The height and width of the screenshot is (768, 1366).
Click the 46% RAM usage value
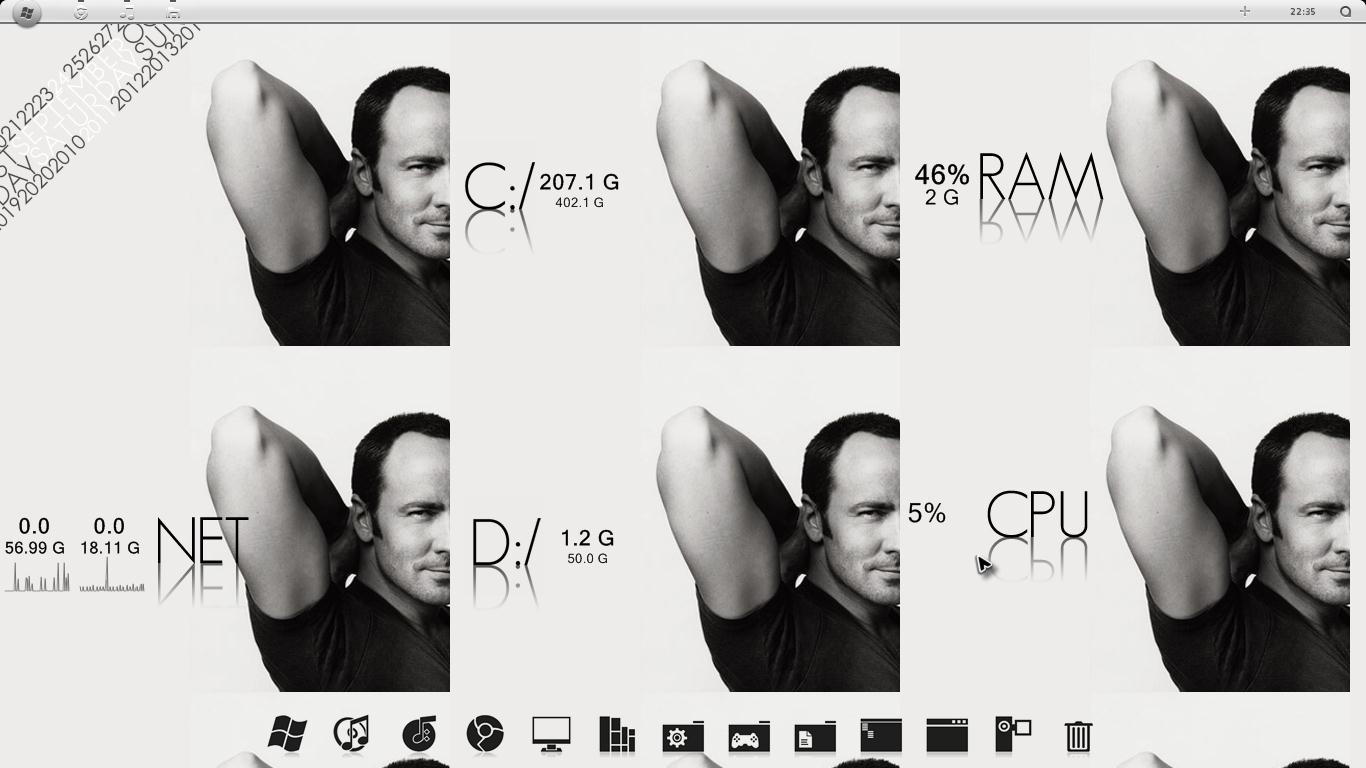coord(942,176)
